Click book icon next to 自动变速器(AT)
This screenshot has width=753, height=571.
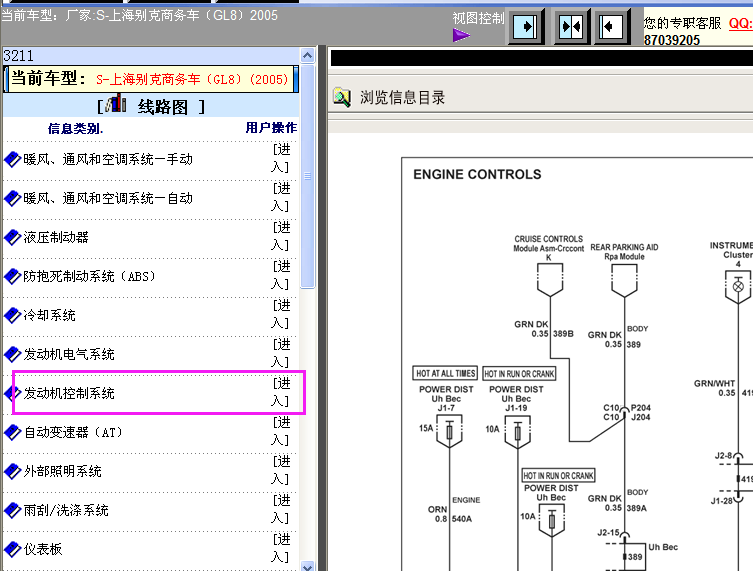coord(12,432)
